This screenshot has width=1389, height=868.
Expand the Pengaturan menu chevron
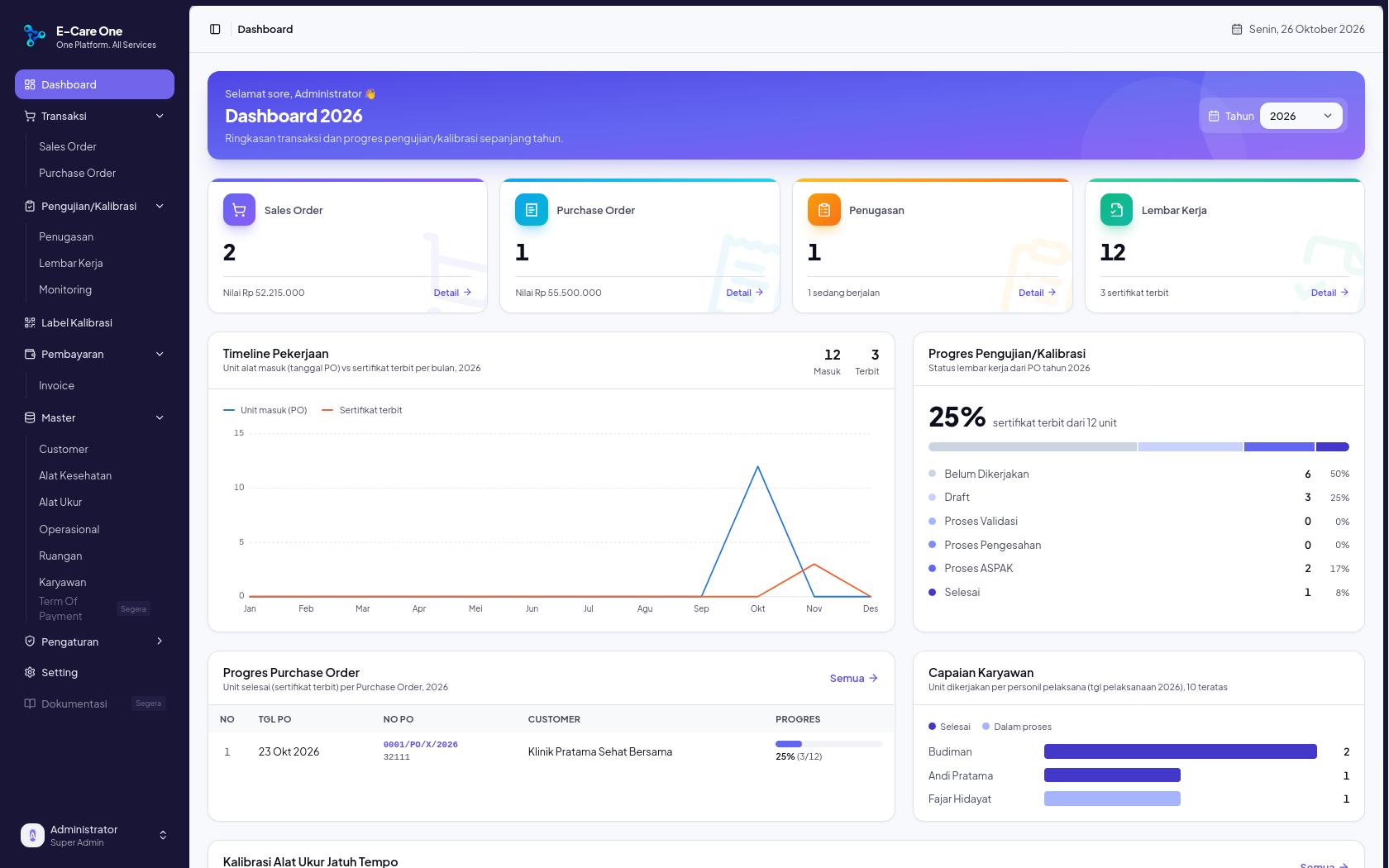[160, 641]
